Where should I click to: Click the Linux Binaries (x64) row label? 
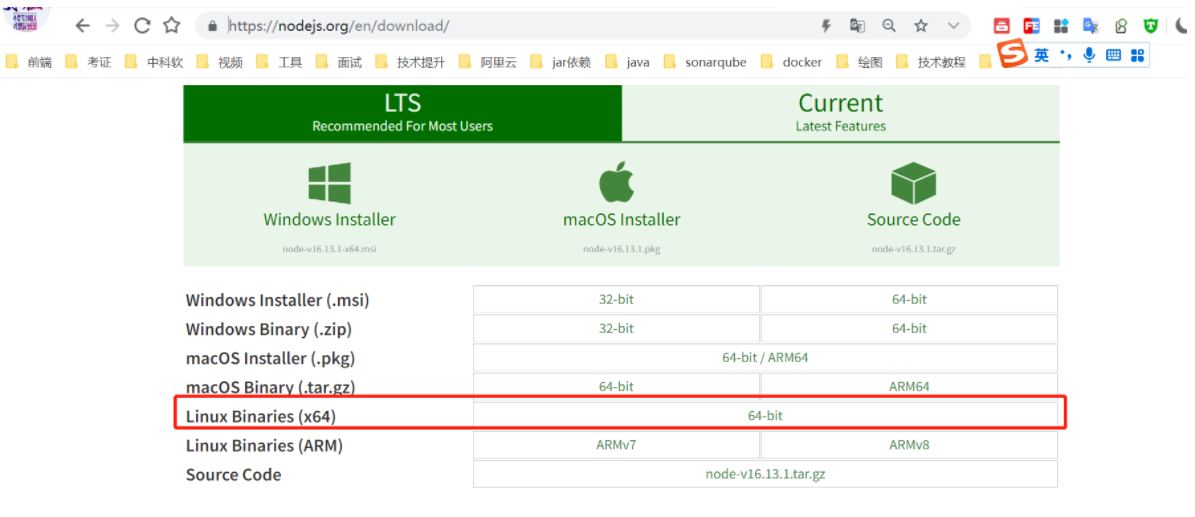tap(261, 416)
